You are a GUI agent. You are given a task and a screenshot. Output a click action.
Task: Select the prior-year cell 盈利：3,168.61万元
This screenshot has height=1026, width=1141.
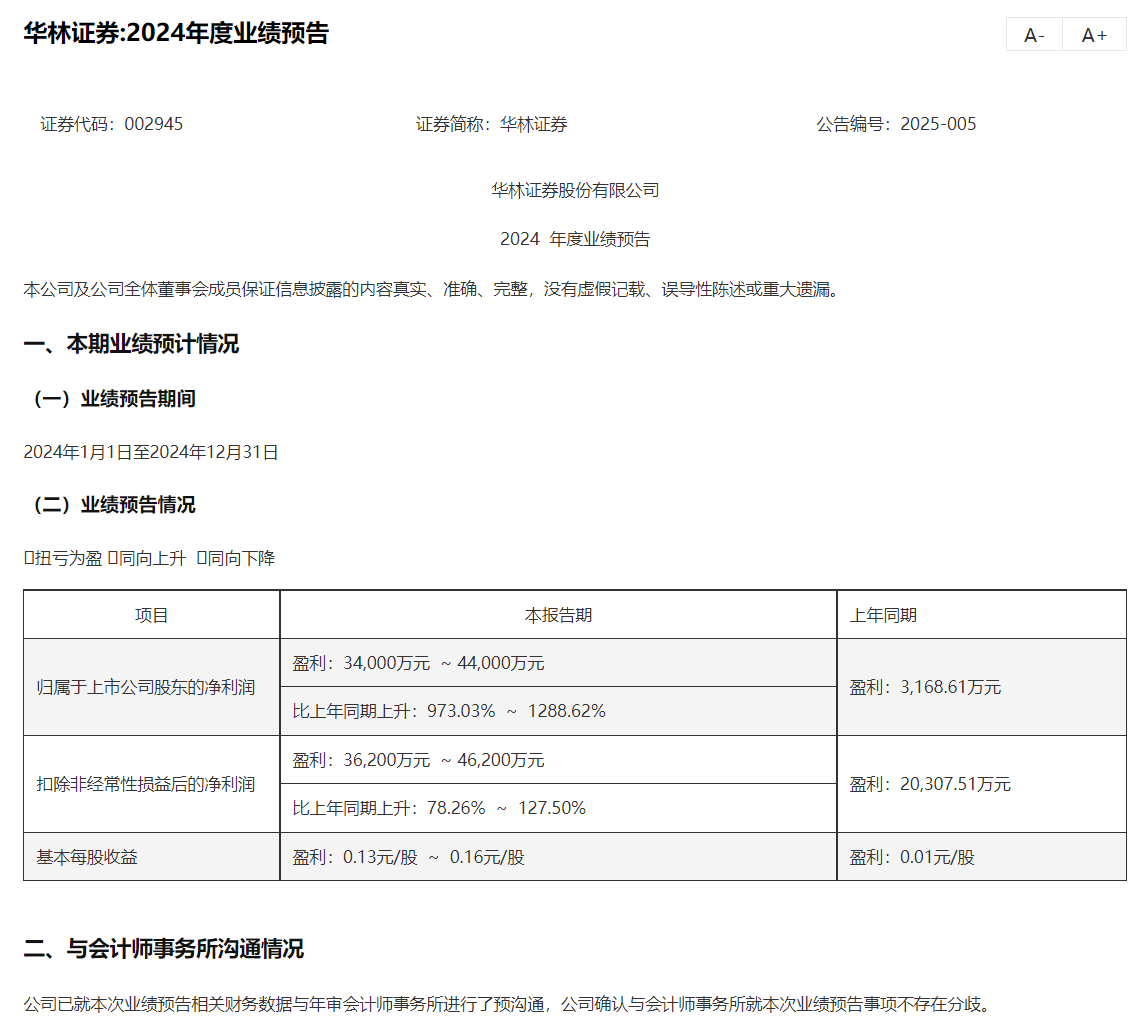pos(982,688)
